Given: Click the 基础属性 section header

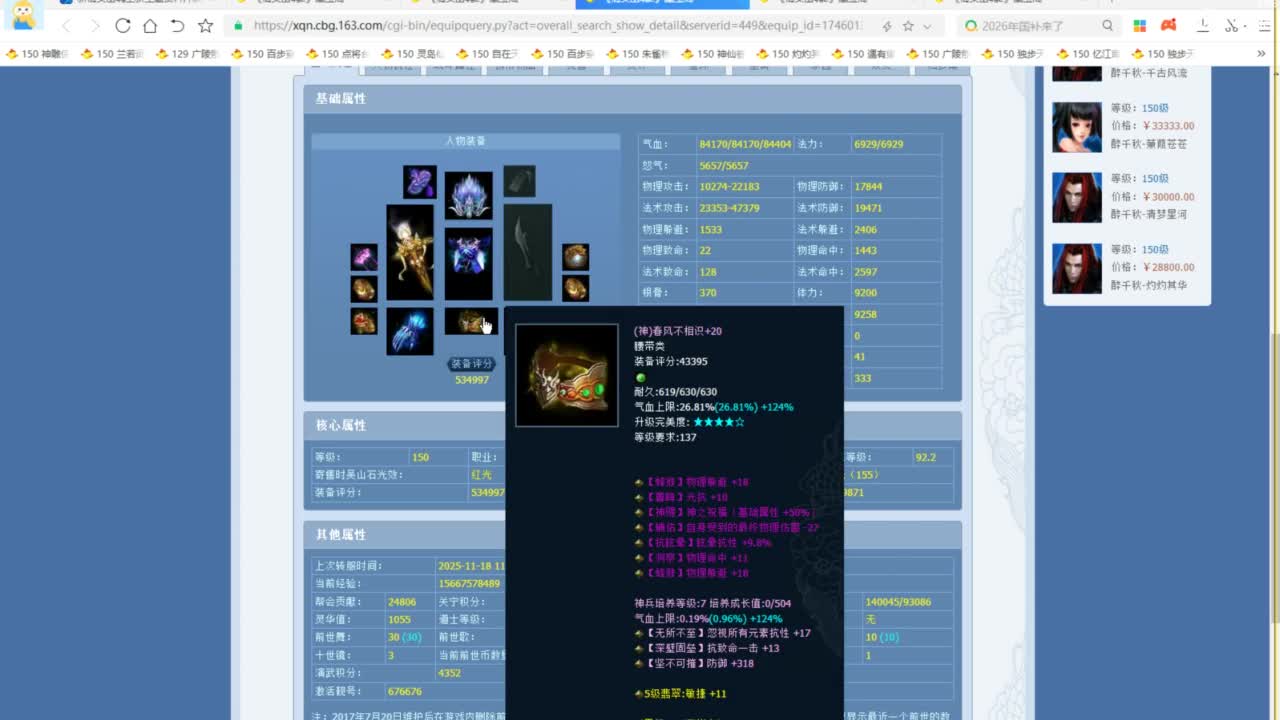Looking at the screenshot, I should [x=633, y=99].
